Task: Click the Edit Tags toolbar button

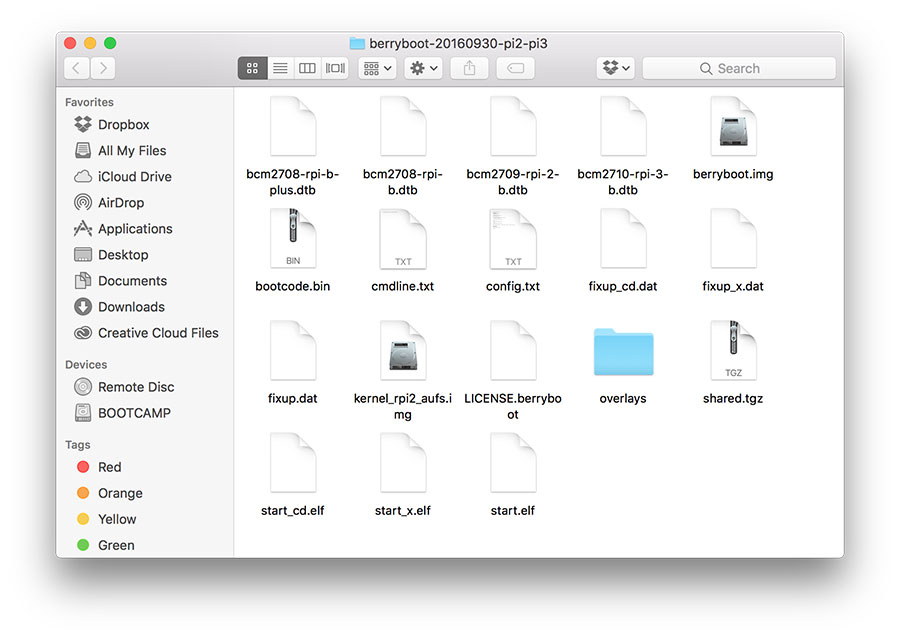Action: tap(514, 68)
